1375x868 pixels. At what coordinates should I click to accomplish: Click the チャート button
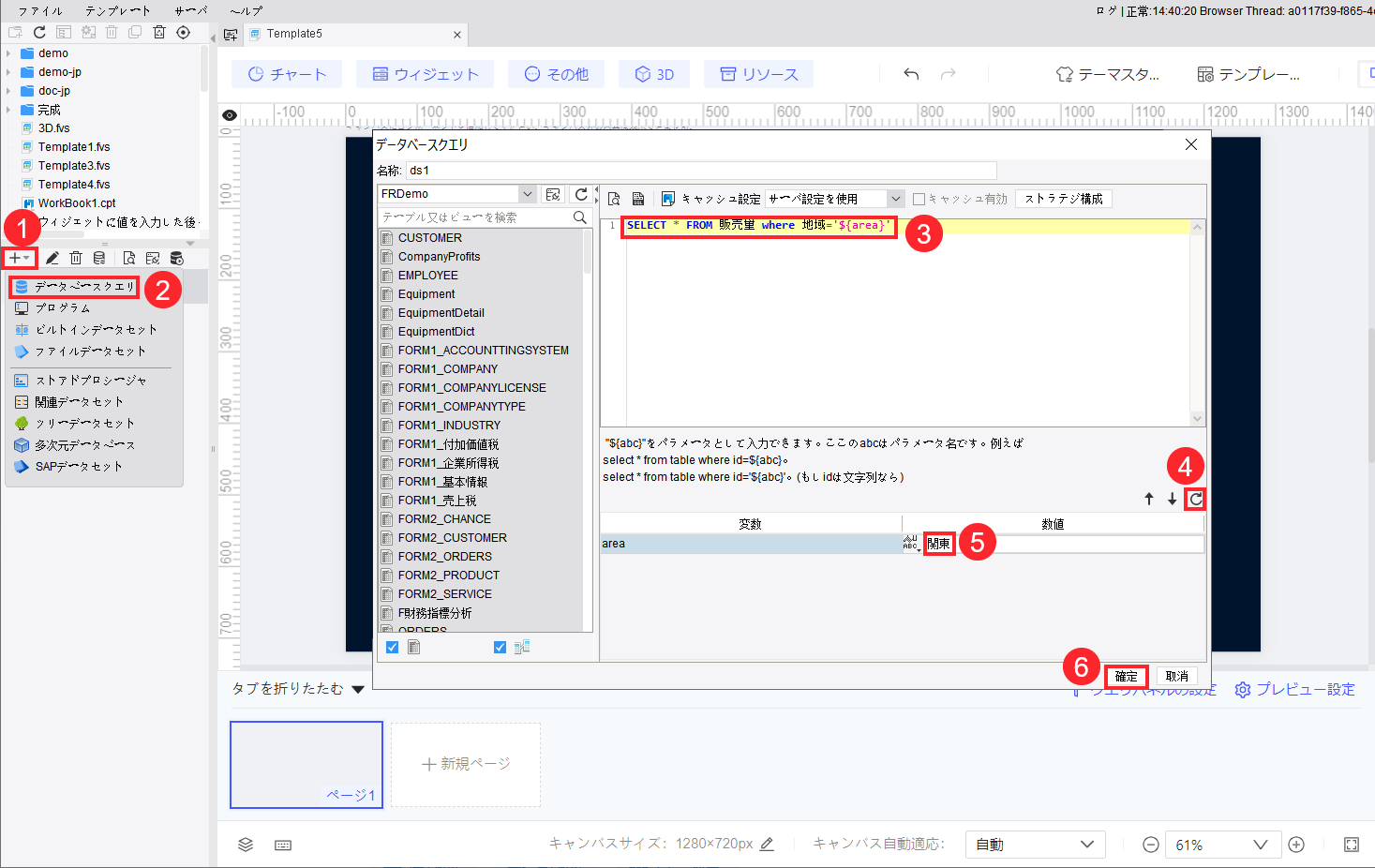click(287, 74)
